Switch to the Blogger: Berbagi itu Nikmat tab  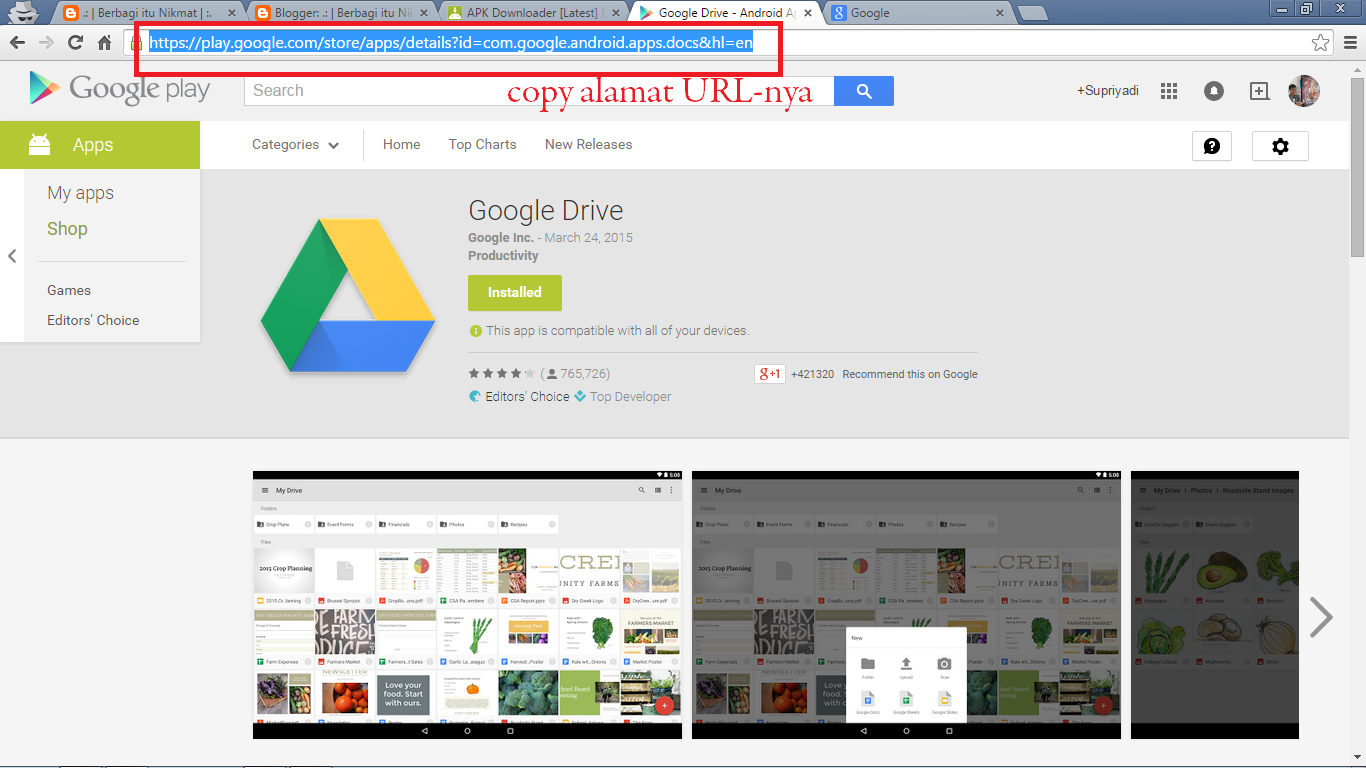(x=340, y=13)
